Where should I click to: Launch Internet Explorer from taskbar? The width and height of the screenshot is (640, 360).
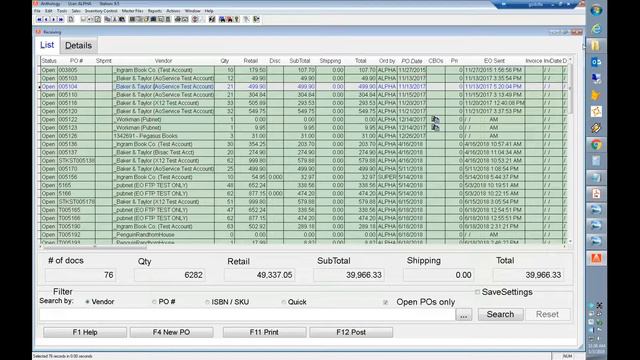click(x=596, y=29)
